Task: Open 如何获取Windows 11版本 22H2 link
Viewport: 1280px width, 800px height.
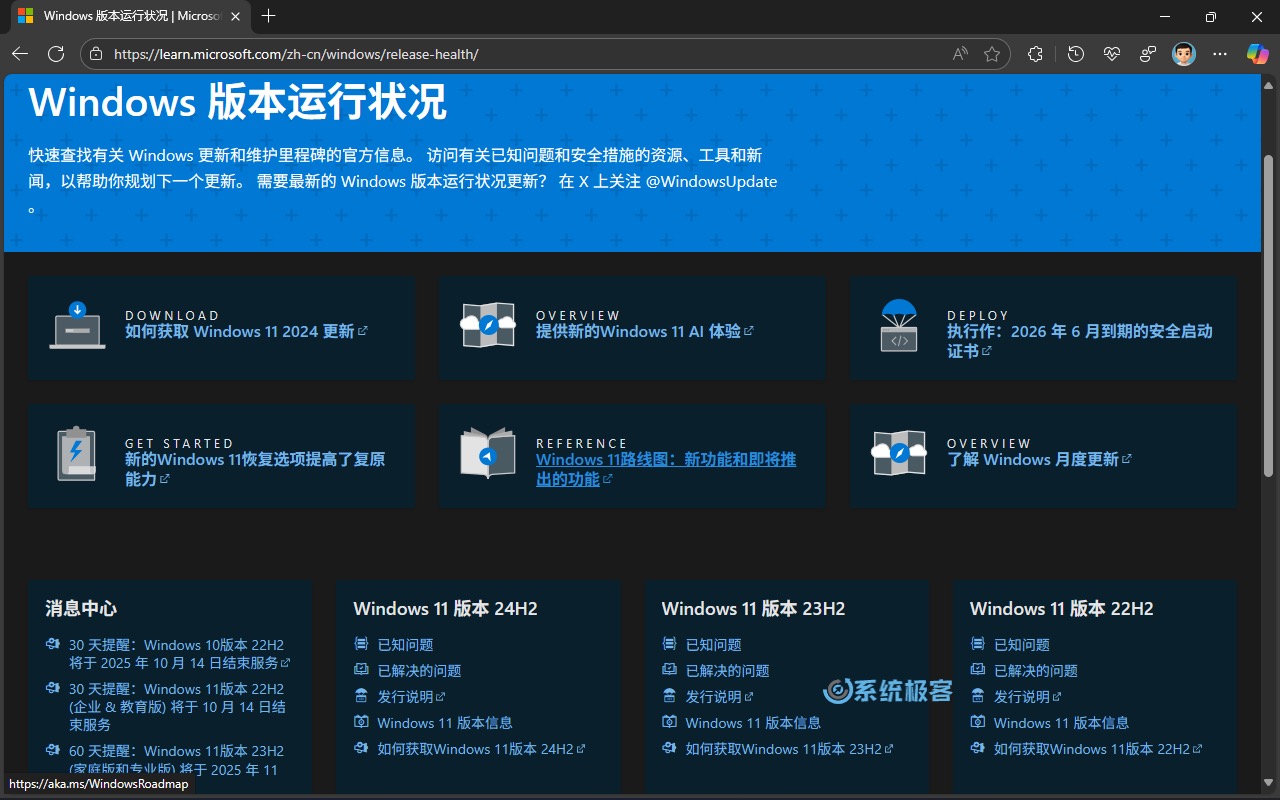Action: pyautogui.click(x=1097, y=749)
